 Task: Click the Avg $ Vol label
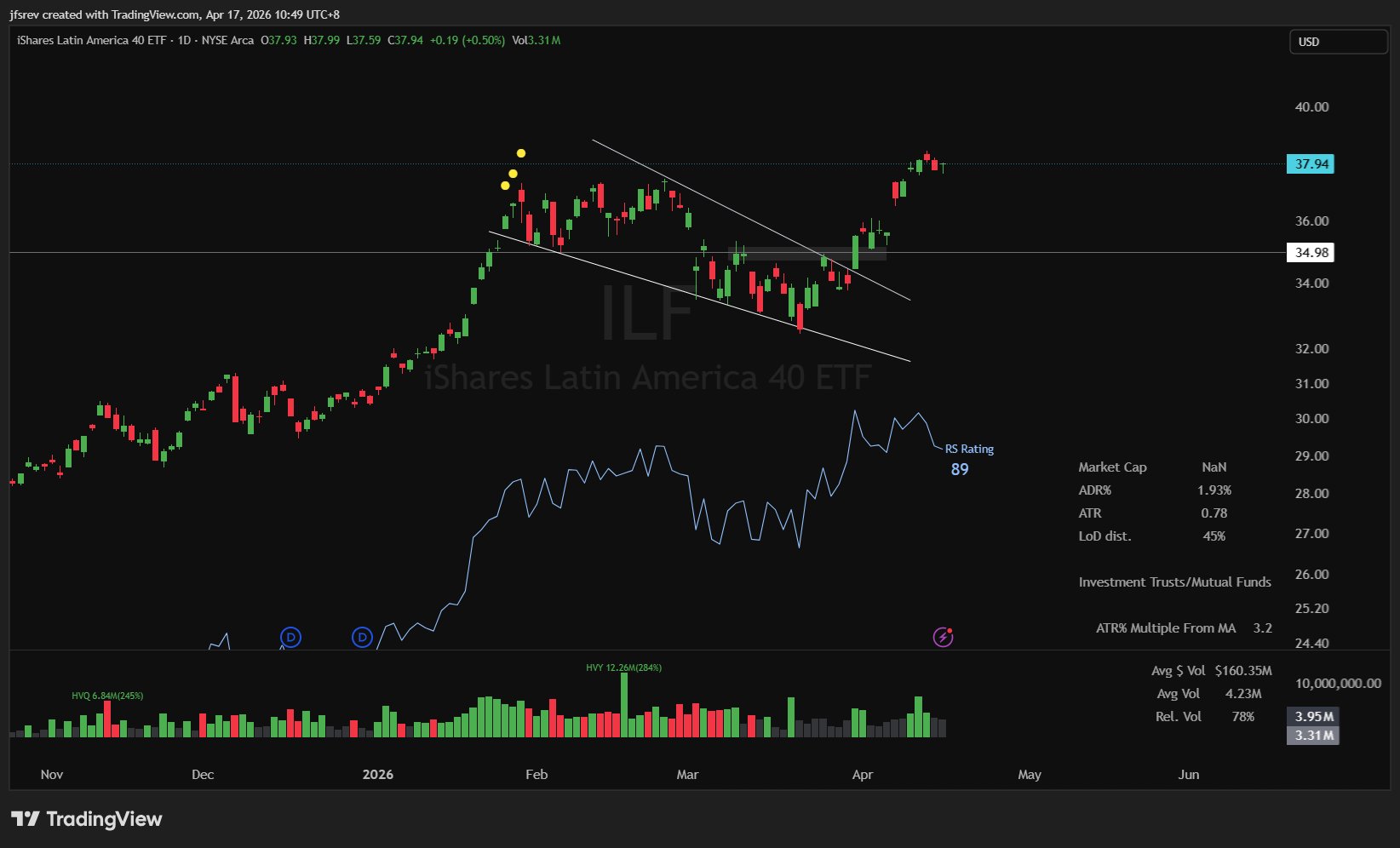coord(1179,671)
